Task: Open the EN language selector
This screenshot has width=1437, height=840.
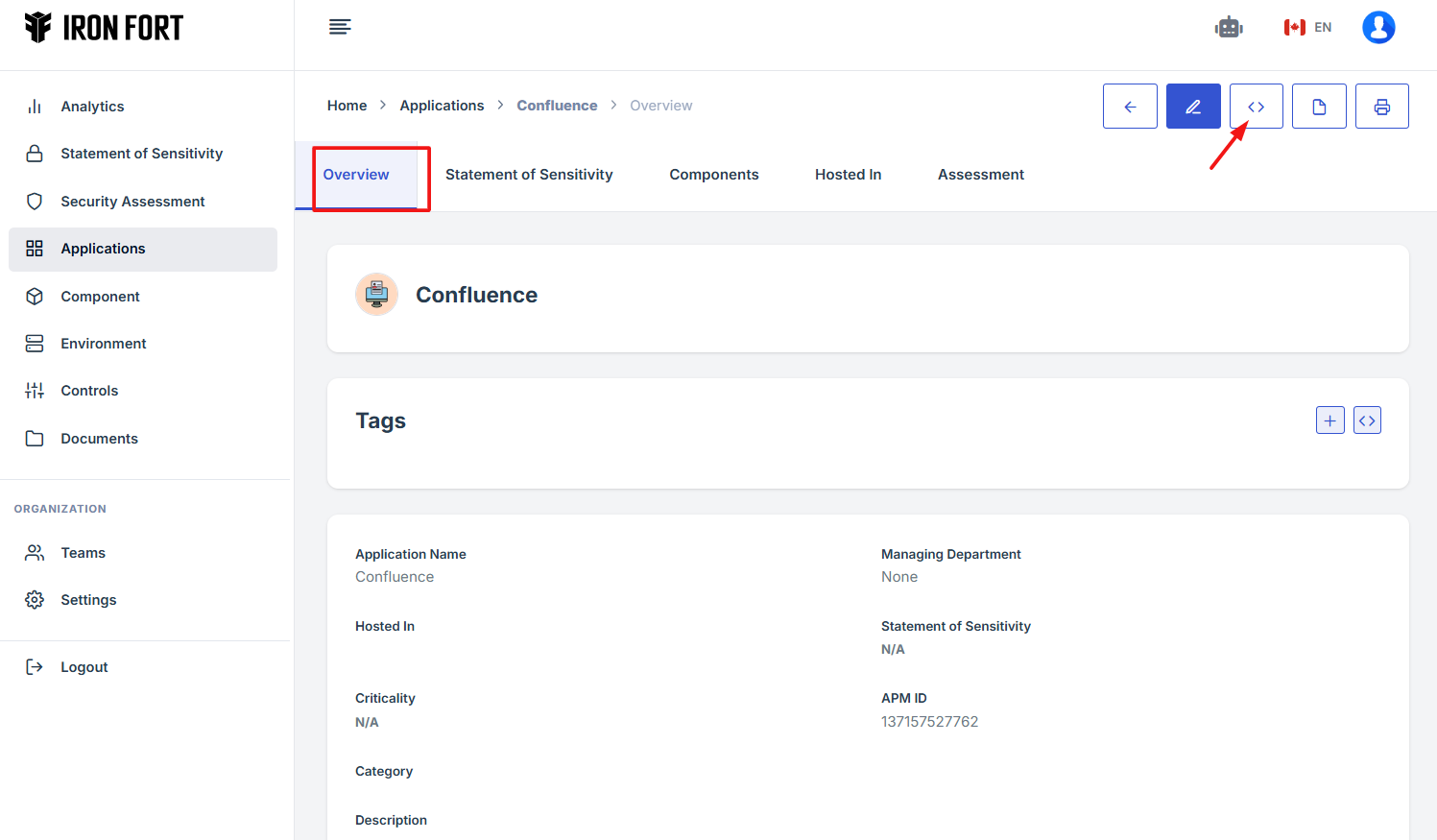Action: point(1308,28)
